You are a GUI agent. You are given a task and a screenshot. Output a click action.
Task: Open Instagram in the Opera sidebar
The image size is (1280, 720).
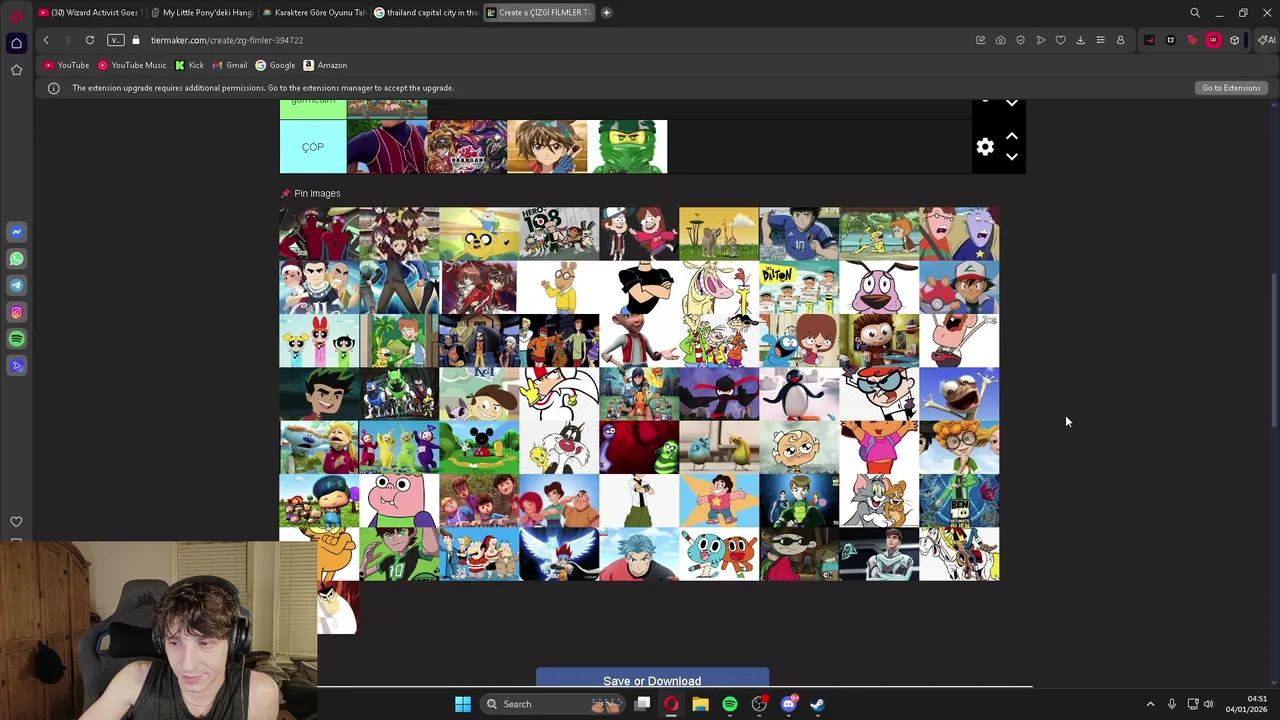point(16,312)
